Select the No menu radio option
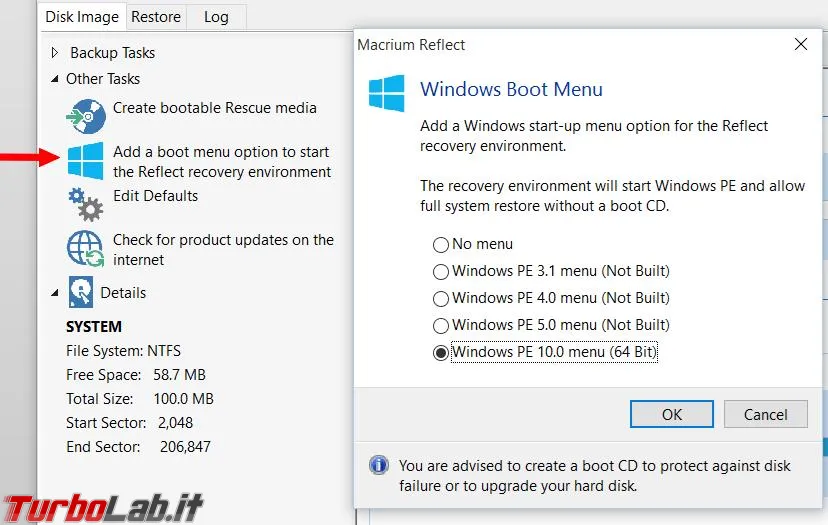 click(x=441, y=244)
